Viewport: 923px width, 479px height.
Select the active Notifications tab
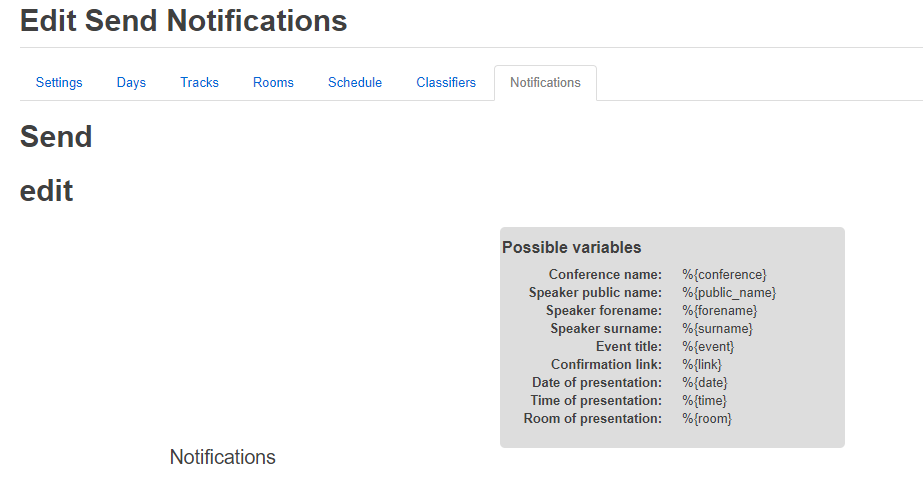click(545, 83)
